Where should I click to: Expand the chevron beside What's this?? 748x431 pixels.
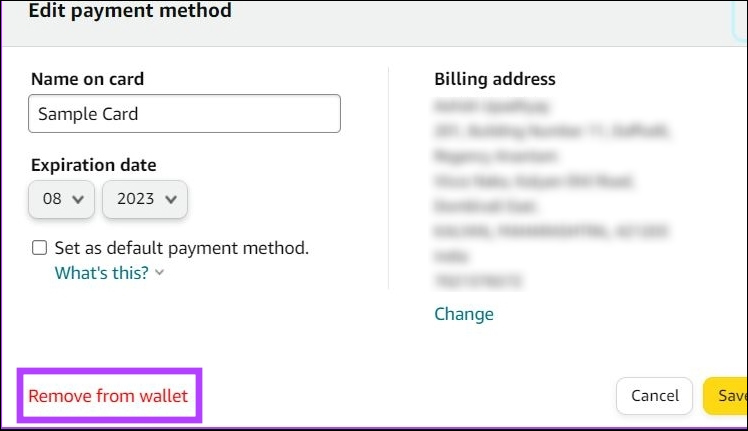coord(159,273)
